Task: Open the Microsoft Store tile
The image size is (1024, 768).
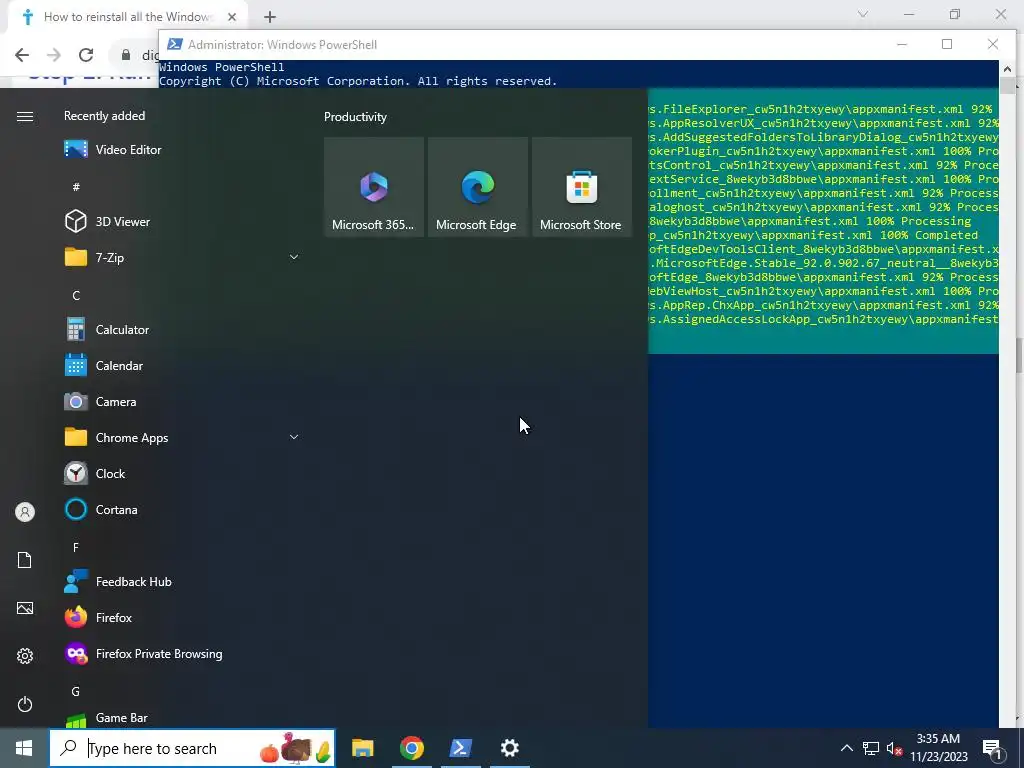Action: (x=581, y=187)
